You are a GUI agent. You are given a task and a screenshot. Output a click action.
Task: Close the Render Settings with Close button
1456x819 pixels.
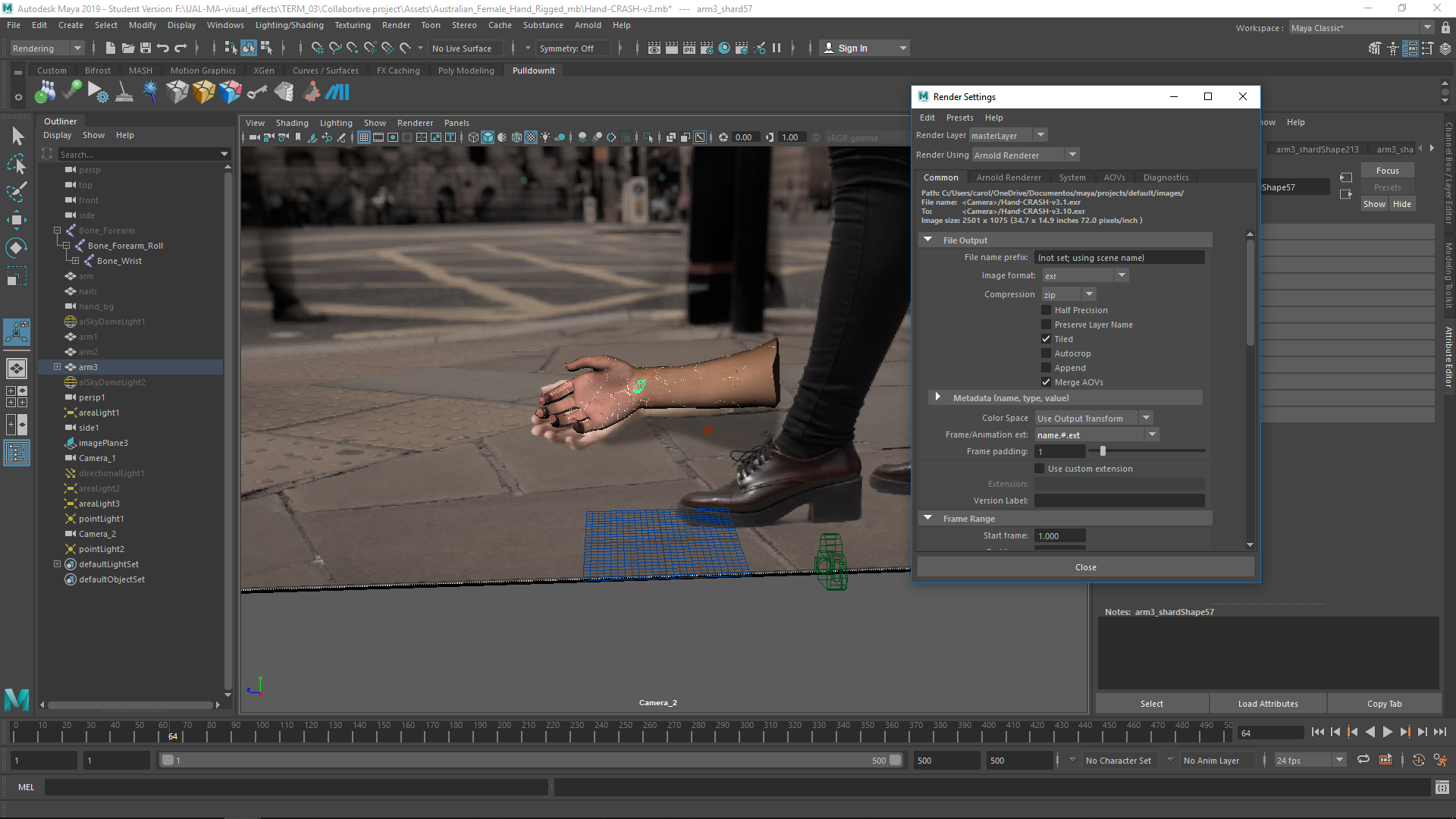1085,567
